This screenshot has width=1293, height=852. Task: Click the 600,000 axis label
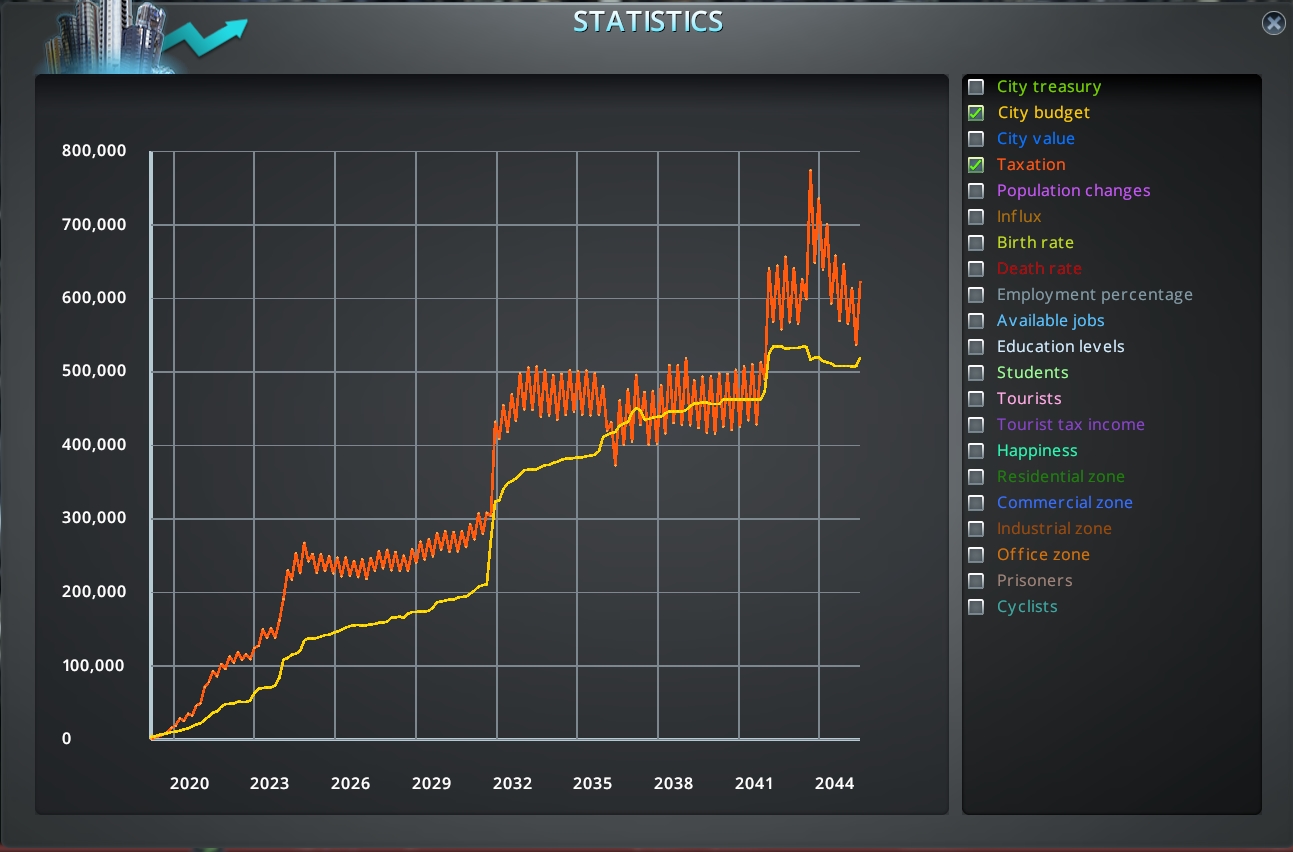click(94, 298)
